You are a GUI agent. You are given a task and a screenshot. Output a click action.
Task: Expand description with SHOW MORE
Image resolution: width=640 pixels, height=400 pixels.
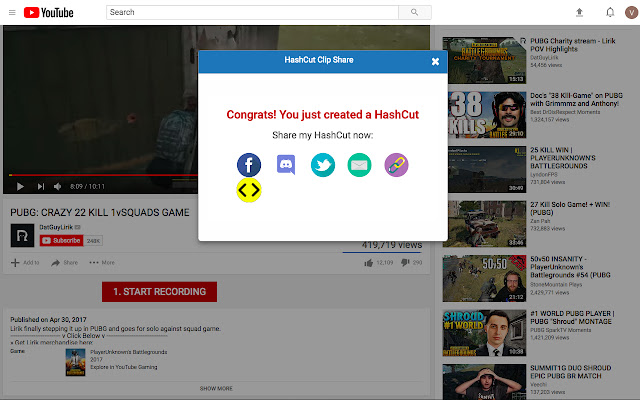(x=216, y=388)
